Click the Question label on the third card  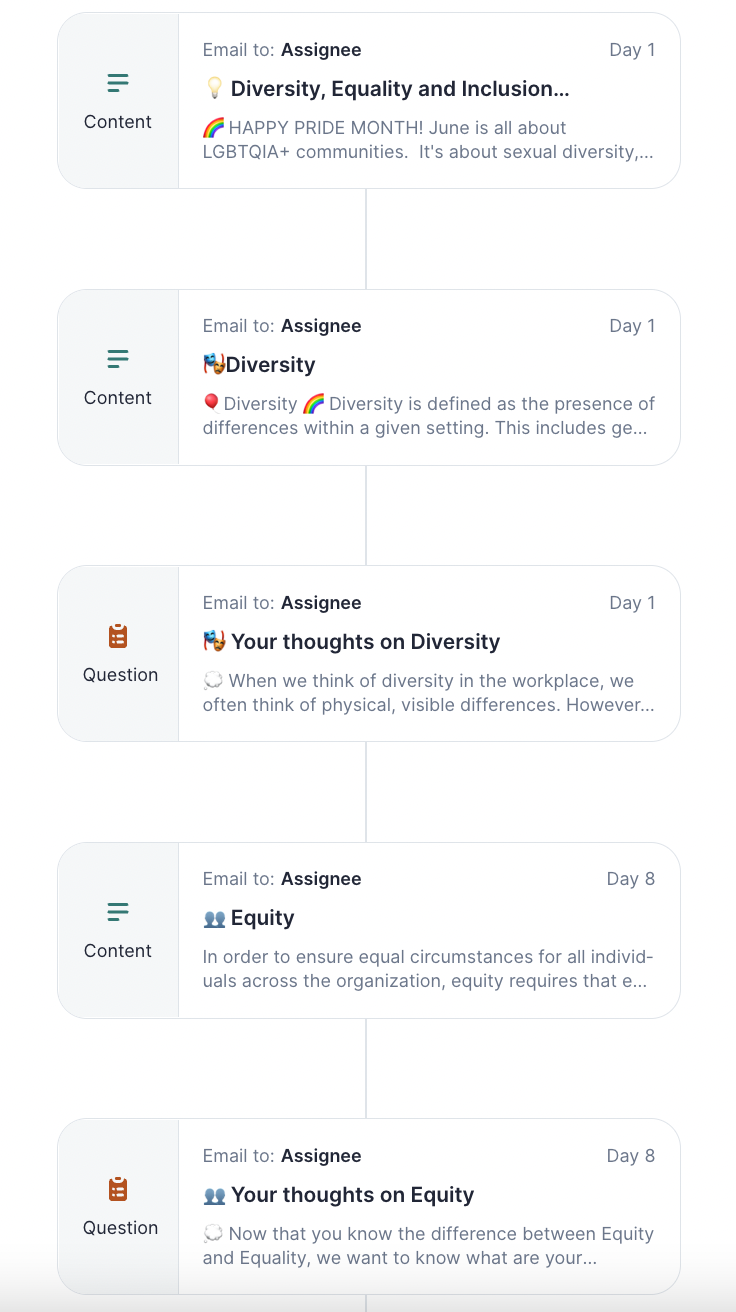click(120, 674)
